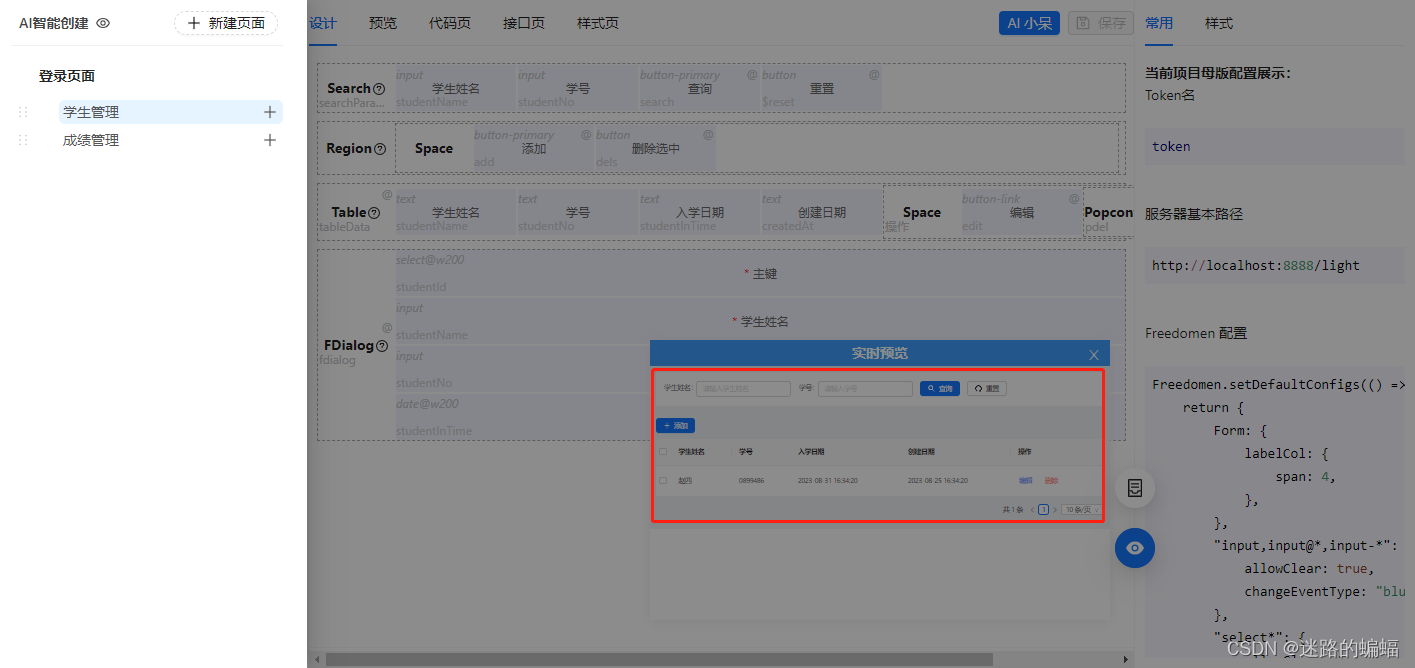This screenshot has width=1415, height=668.
Task: Select the 常用 tab in right panel
Action: coord(1159,23)
